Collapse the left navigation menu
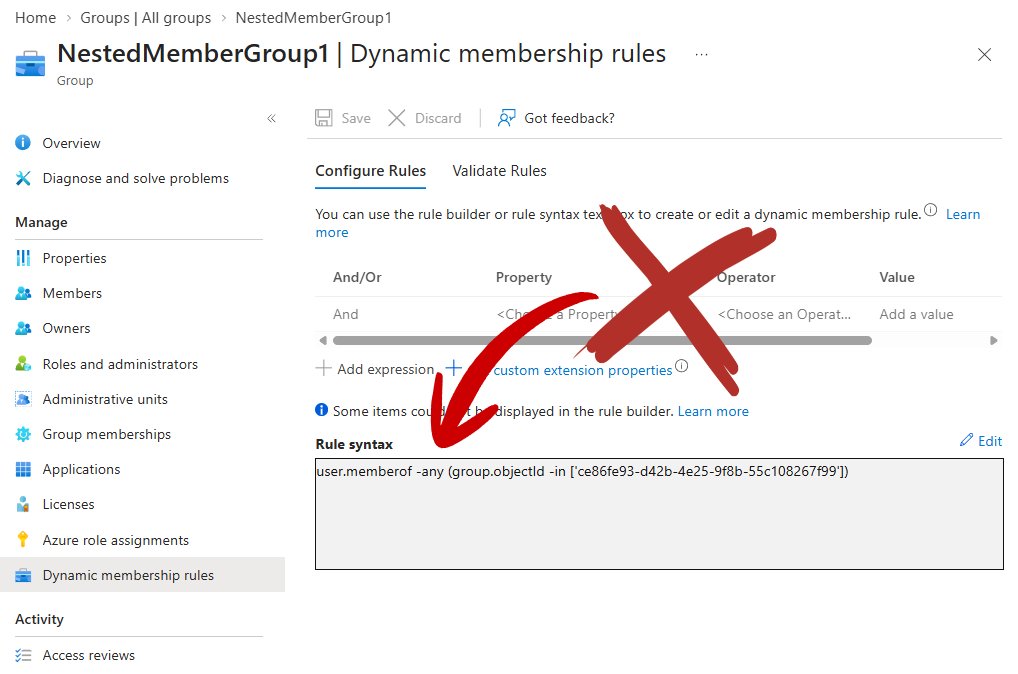This screenshot has height=674, width=1018. click(x=271, y=118)
